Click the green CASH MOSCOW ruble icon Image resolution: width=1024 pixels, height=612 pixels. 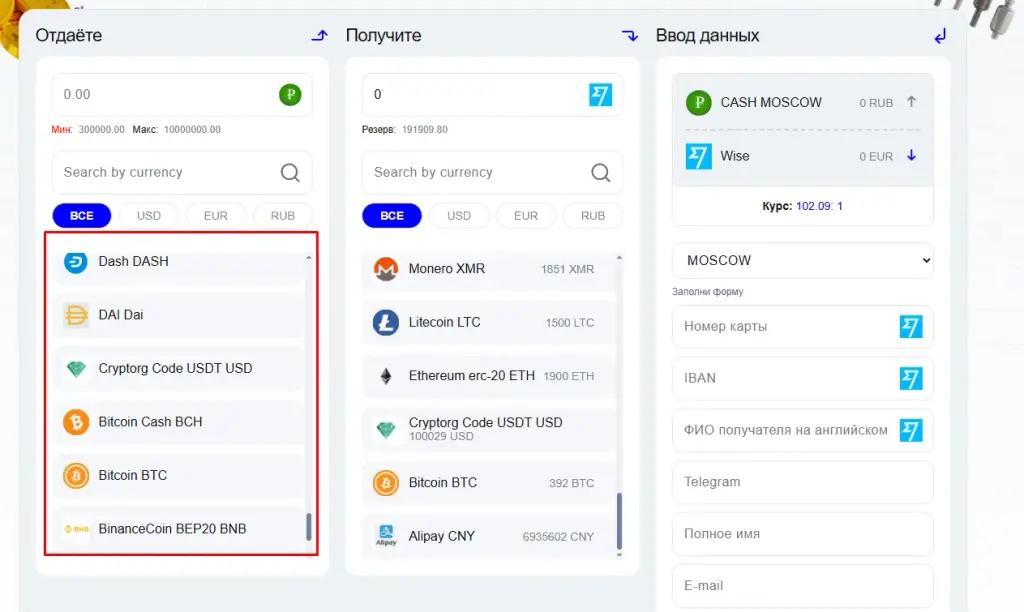pos(699,103)
